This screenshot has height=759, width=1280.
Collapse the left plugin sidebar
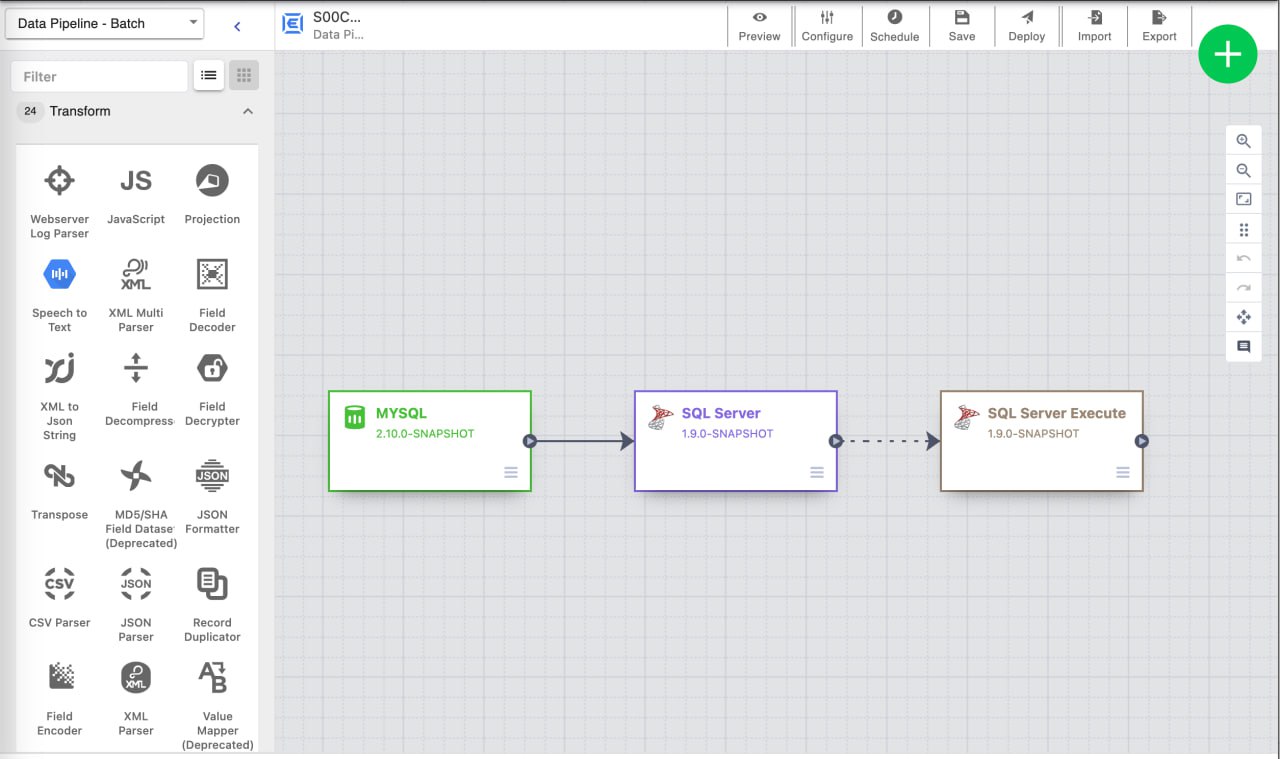click(x=237, y=26)
